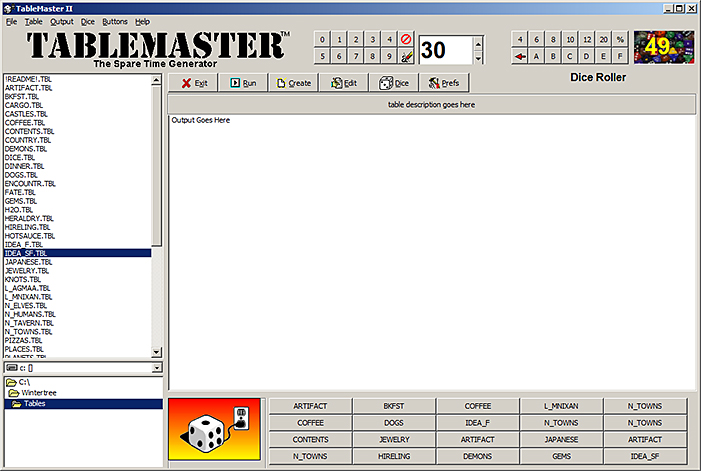The height and width of the screenshot is (471, 701).
Task: Click the CONTENTS quick button
Action: [310, 439]
